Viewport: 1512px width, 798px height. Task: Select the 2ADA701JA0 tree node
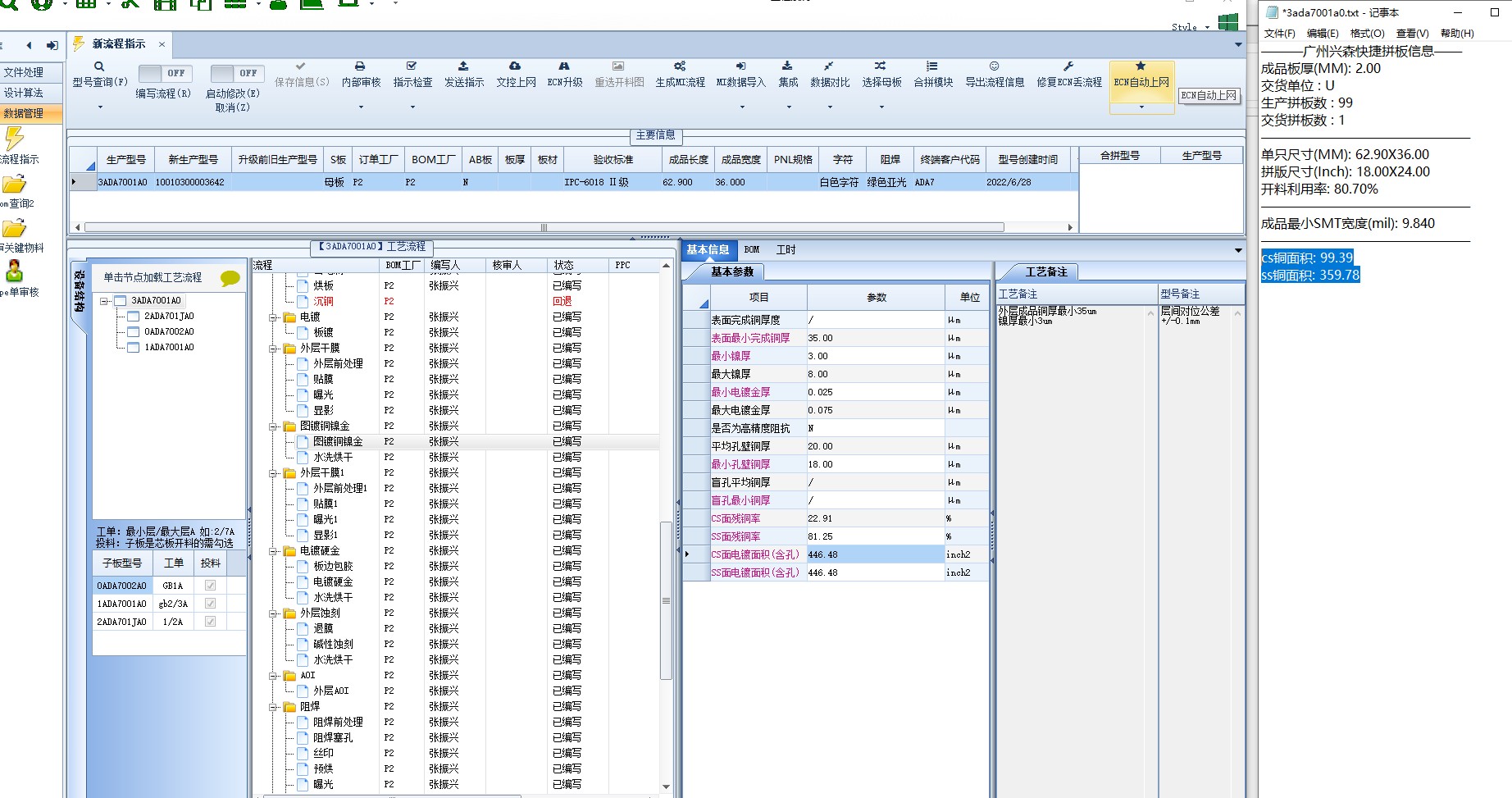[x=169, y=317]
